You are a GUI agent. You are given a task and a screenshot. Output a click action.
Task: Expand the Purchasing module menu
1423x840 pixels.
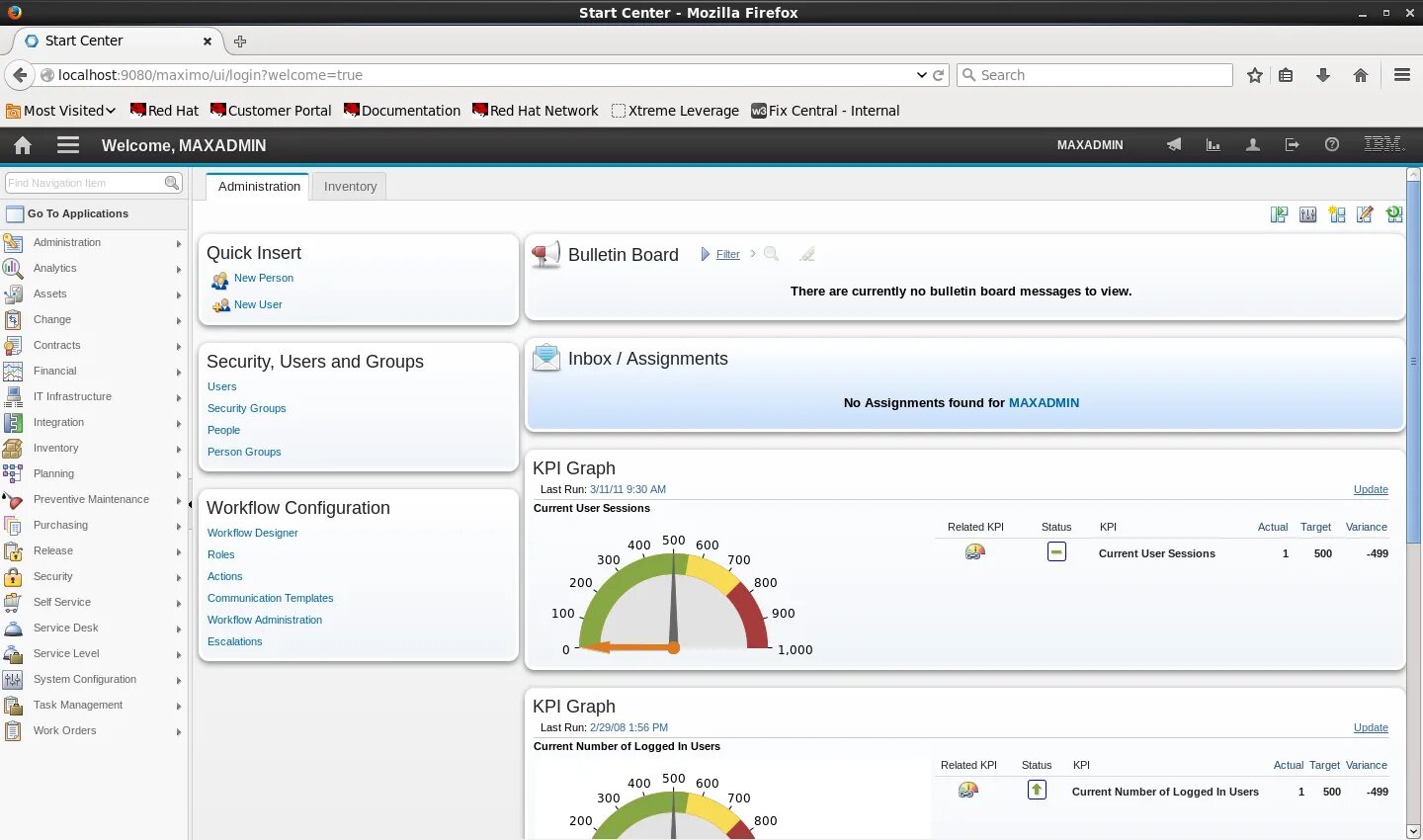pos(94,525)
